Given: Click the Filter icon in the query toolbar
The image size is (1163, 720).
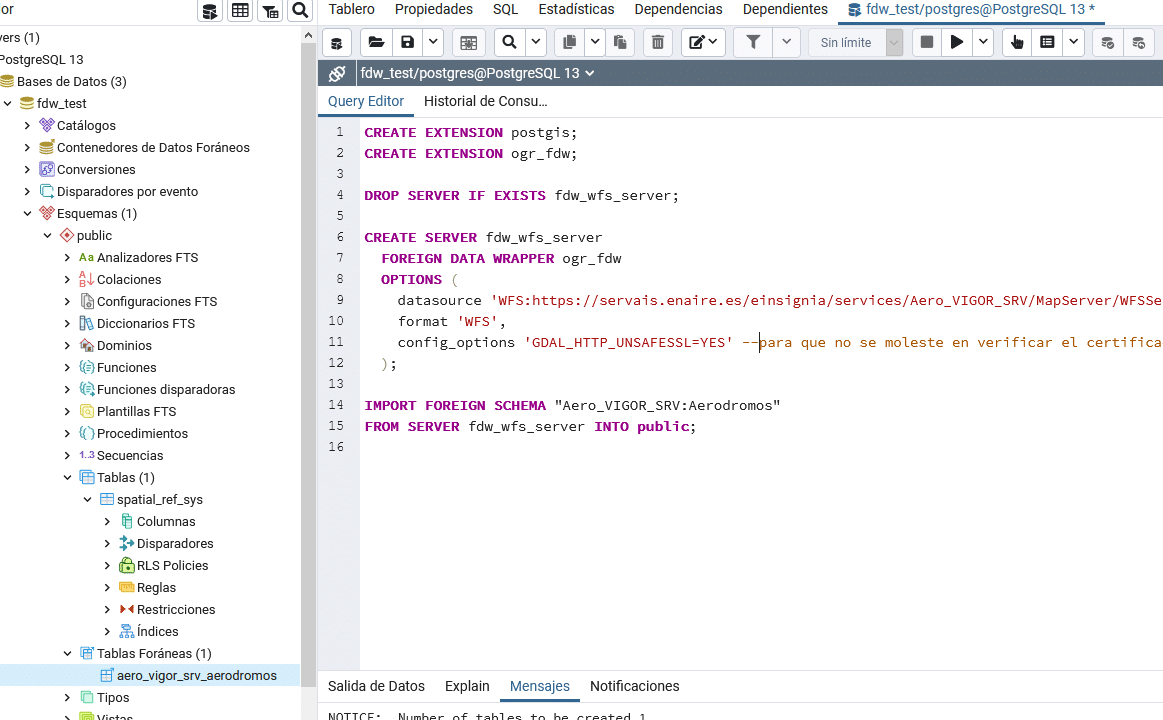Looking at the screenshot, I should point(751,42).
